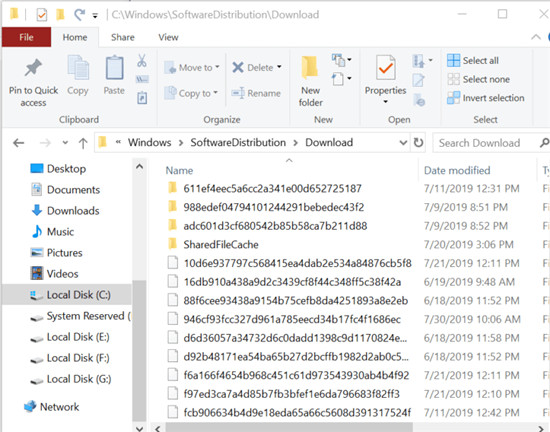
Task: Open the File menu tab
Action: [26, 37]
